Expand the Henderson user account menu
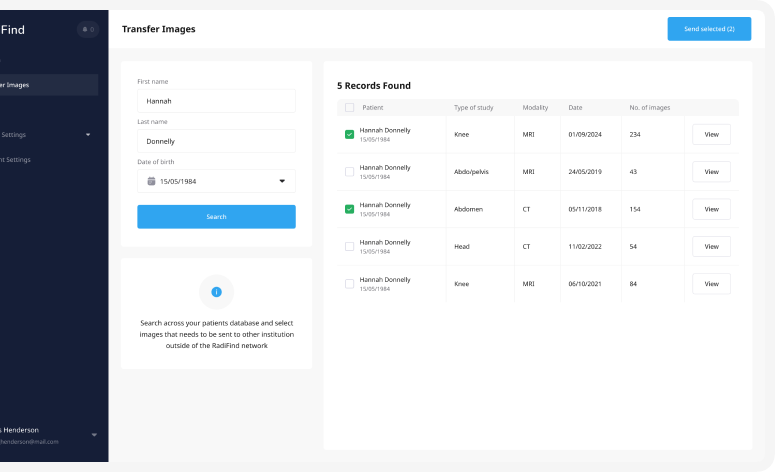Image resolution: width=775 pixels, height=472 pixels. (94, 435)
